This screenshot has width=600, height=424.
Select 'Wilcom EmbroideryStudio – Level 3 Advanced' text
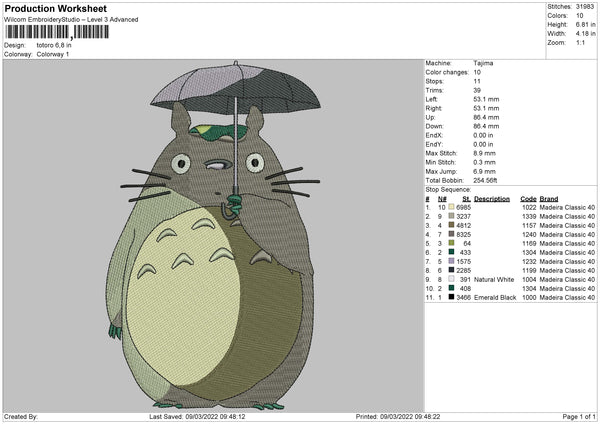[x=71, y=20]
